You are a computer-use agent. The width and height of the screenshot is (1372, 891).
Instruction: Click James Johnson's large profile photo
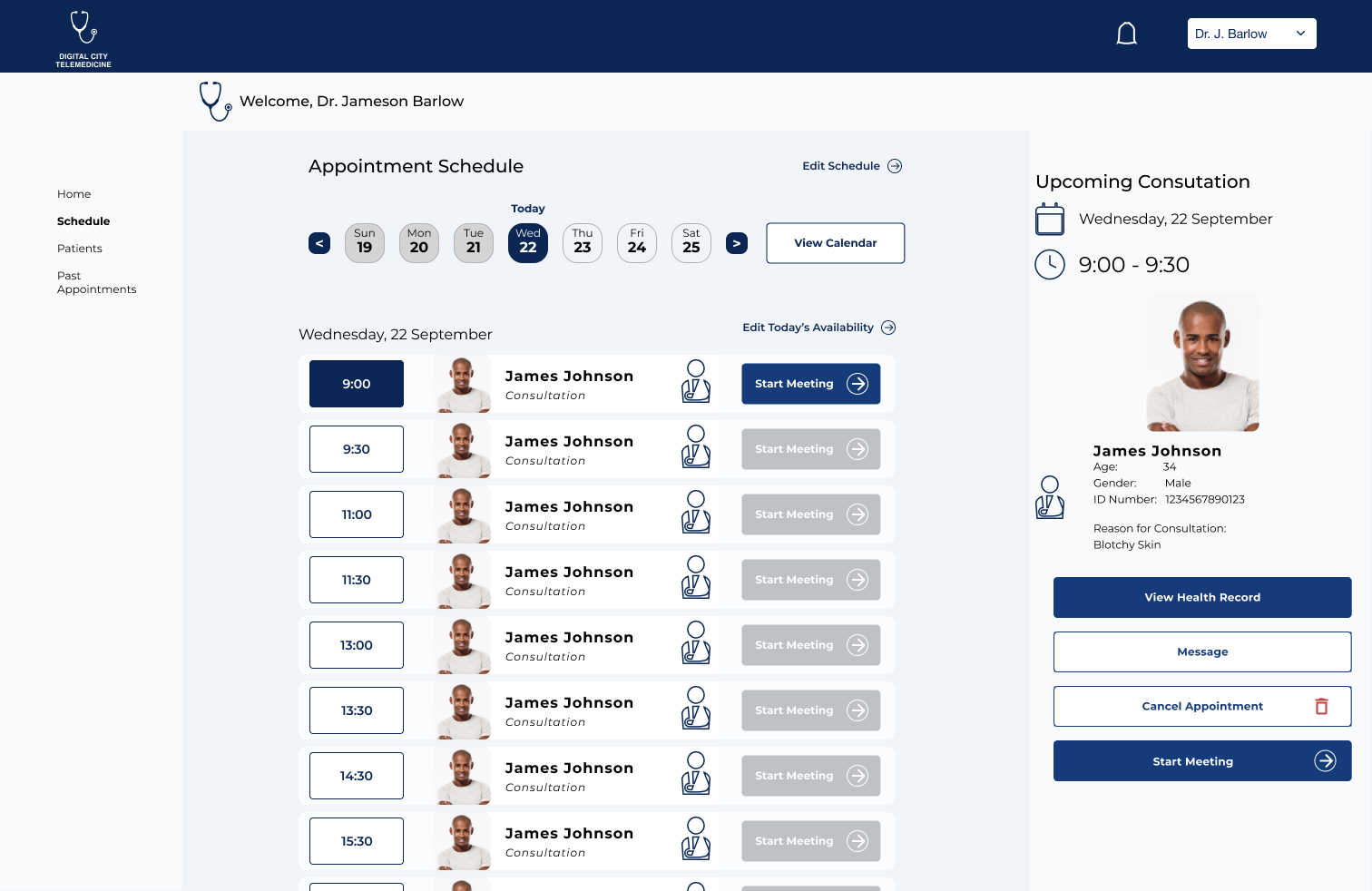1203,363
